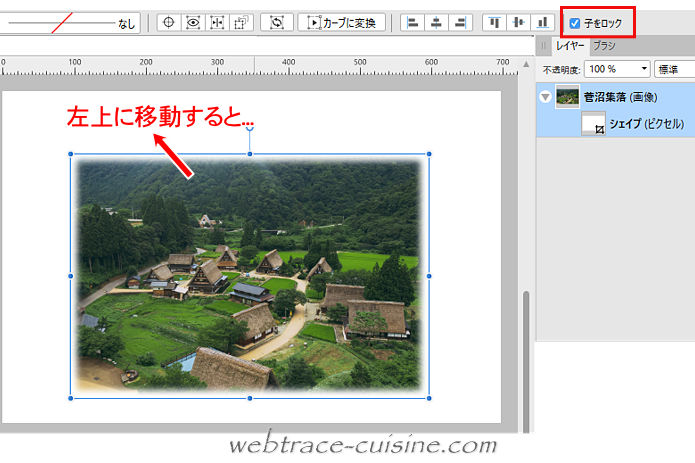Open the 標準 blend mode dropdown
The image size is (695, 463).
(x=674, y=69)
